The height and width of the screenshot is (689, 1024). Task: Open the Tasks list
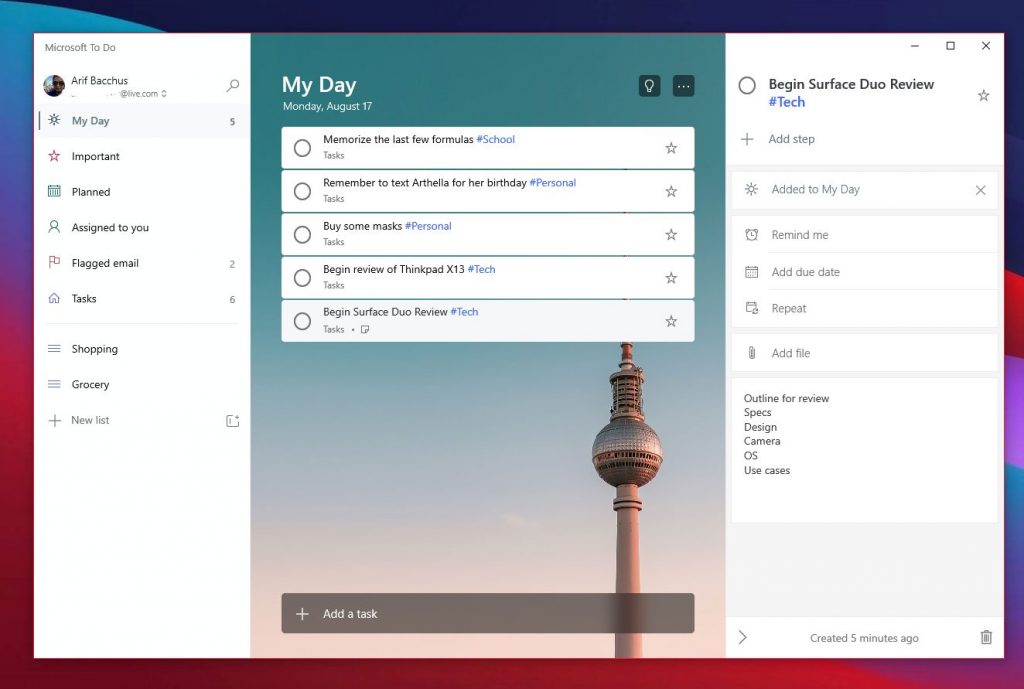click(142, 298)
